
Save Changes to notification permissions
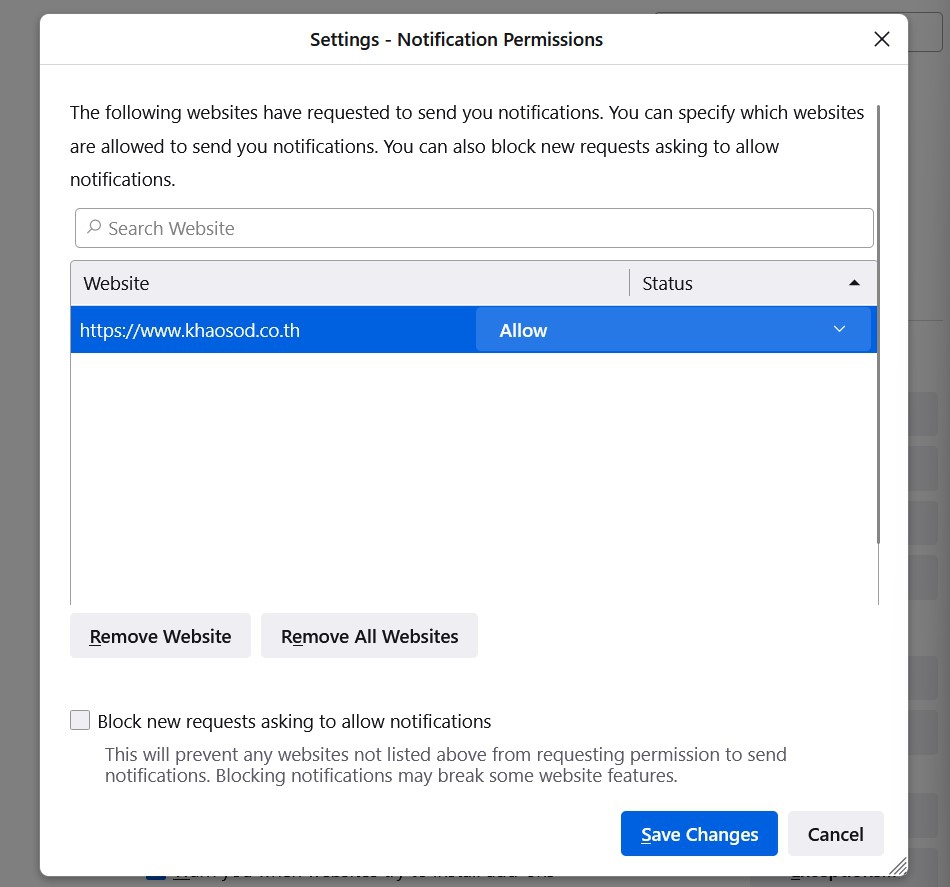tap(699, 834)
